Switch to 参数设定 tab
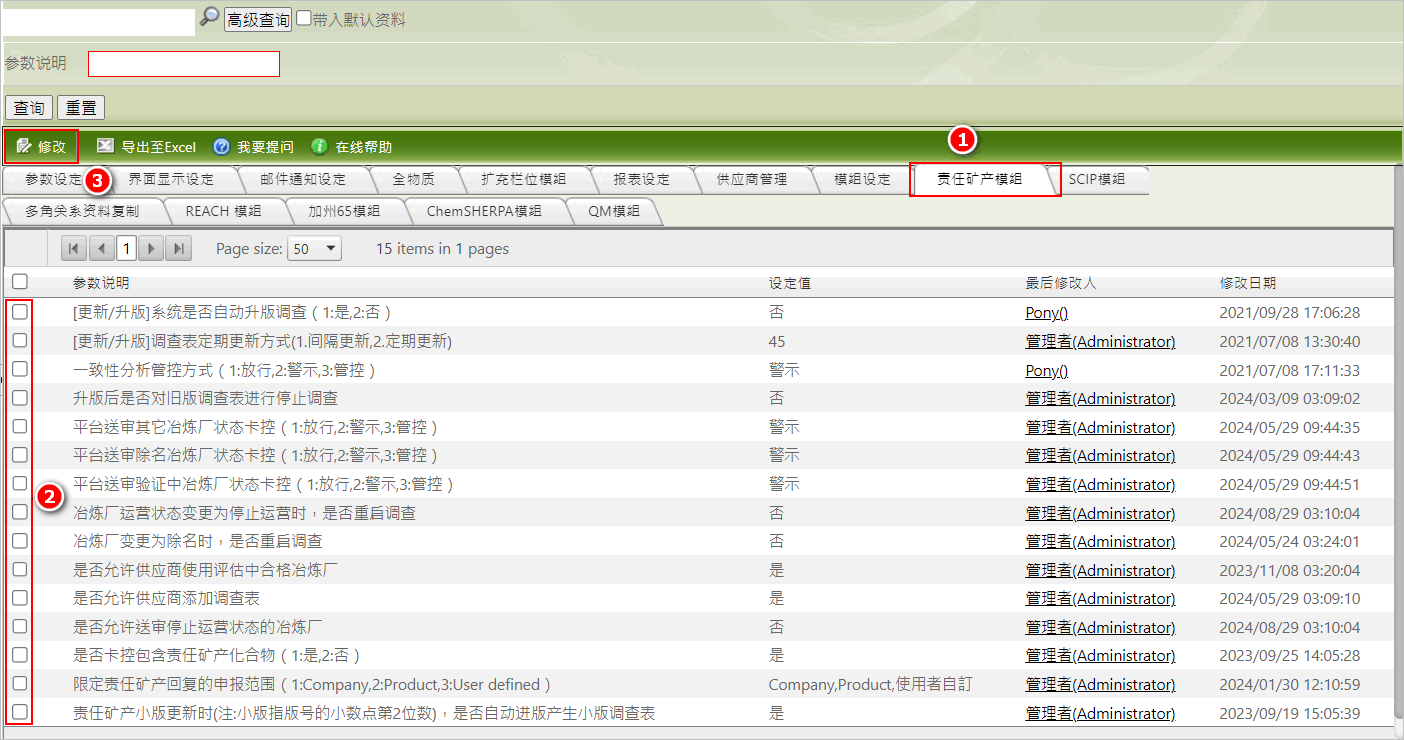 pyautogui.click(x=54, y=180)
